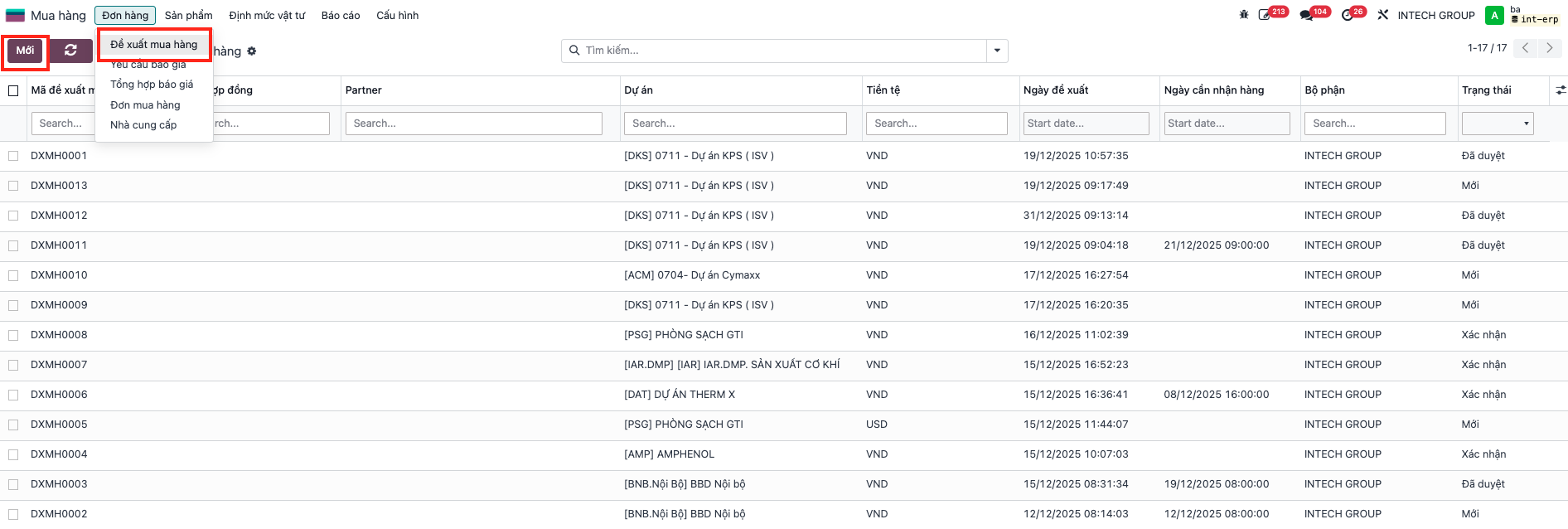Open record DXMH0007
This screenshot has height=529, width=1568.
[59, 365]
